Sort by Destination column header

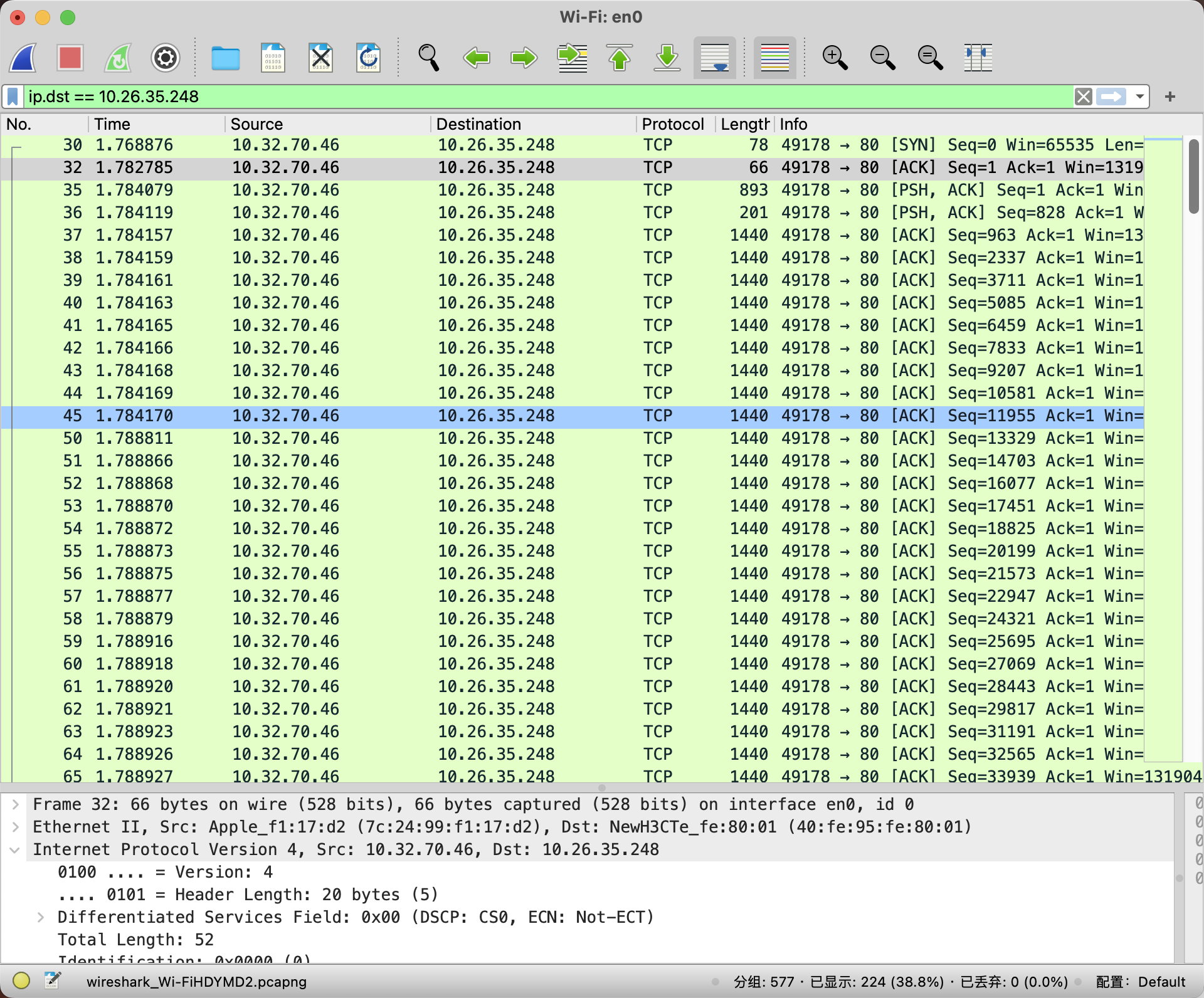point(534,124)
